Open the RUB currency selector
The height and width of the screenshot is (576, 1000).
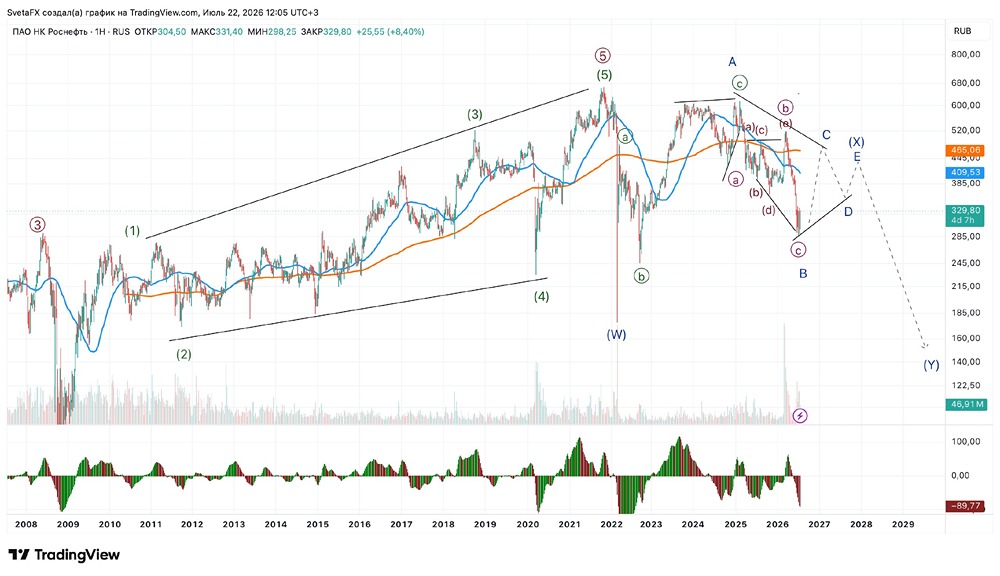pyautogui.click(x=962, y=31)
